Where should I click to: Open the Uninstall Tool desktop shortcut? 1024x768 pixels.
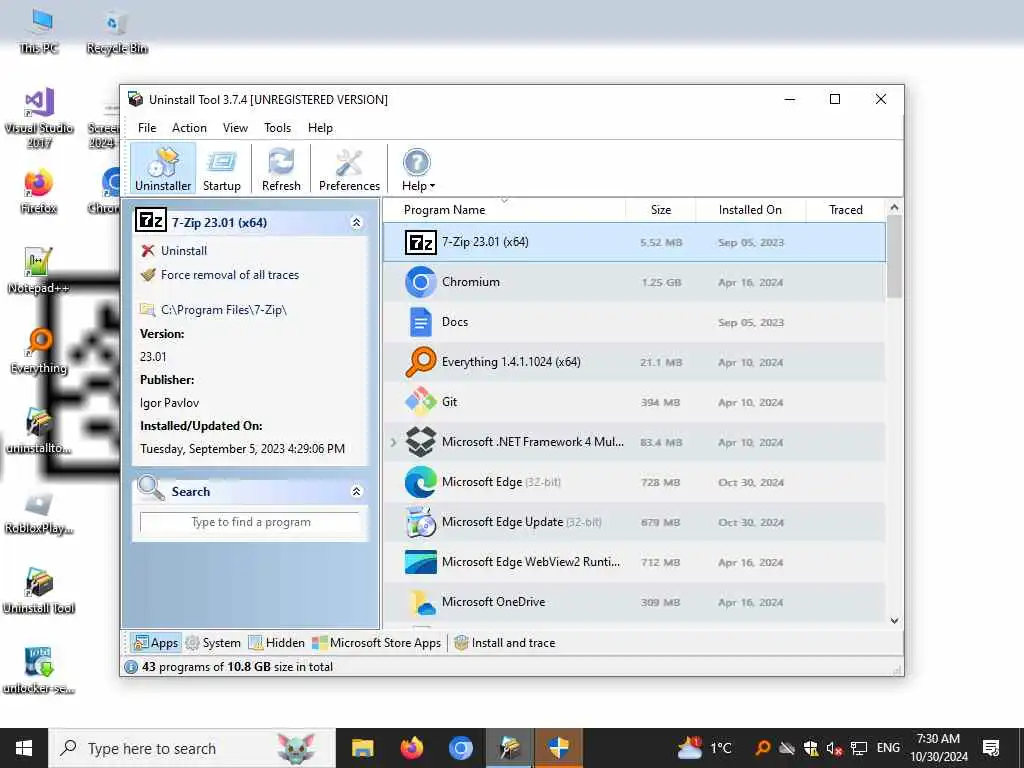coord(39,591)
